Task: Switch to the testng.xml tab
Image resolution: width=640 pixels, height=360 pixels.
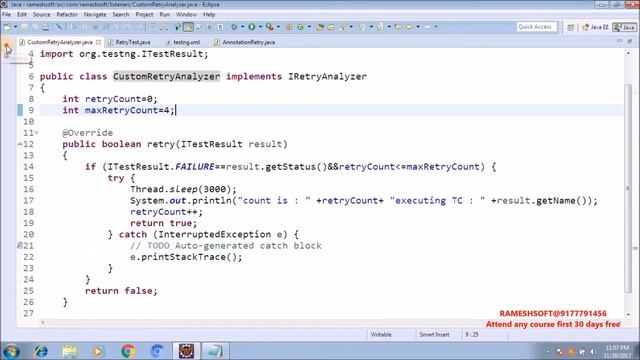Action: coord(187,42)
